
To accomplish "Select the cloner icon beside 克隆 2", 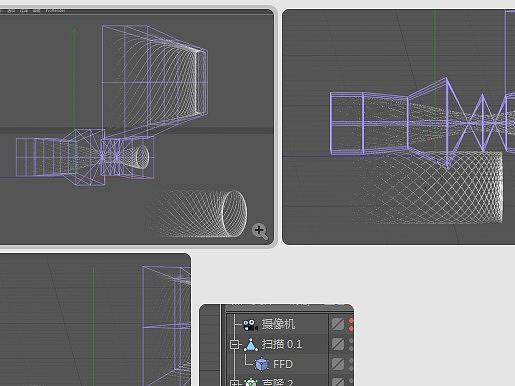I will pyautogui.click(x=251, y=382).
